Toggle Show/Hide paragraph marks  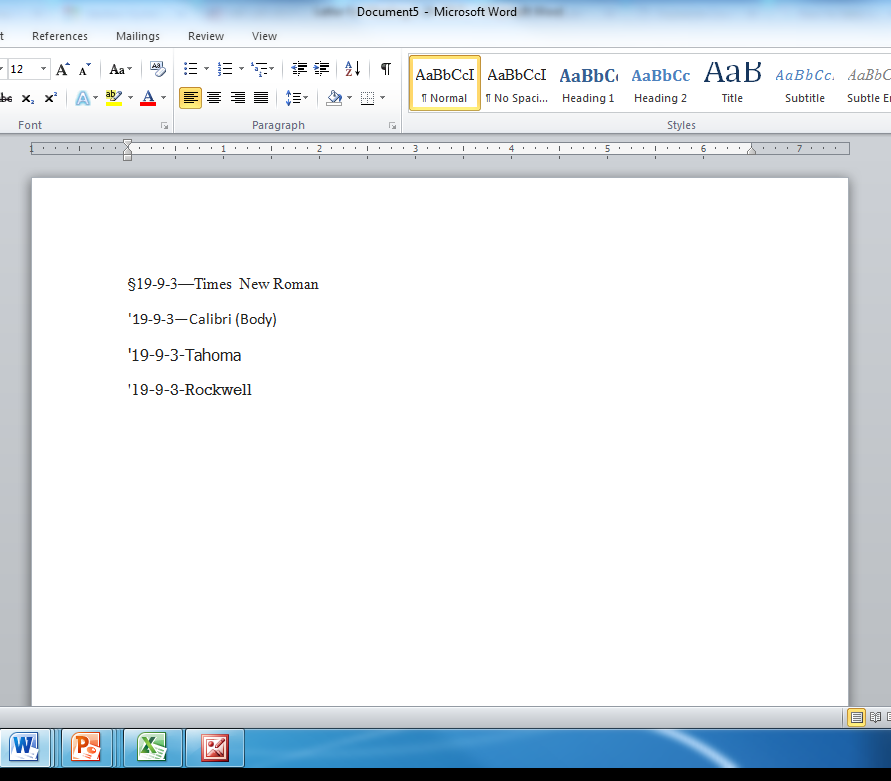(386, 69)
